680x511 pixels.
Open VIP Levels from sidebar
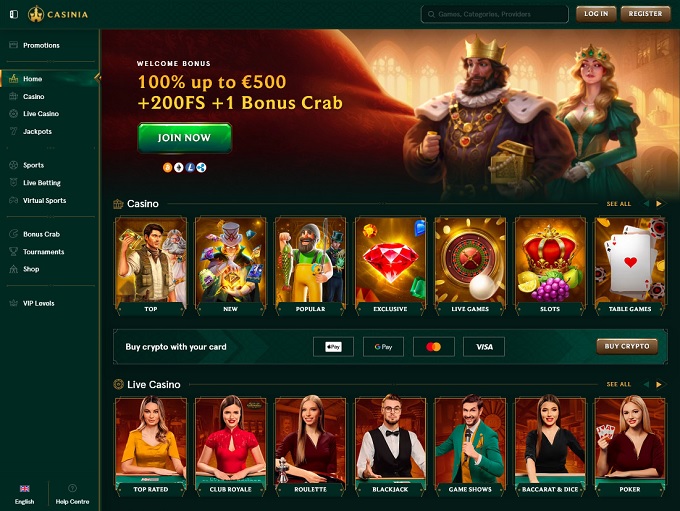(39, 303)
